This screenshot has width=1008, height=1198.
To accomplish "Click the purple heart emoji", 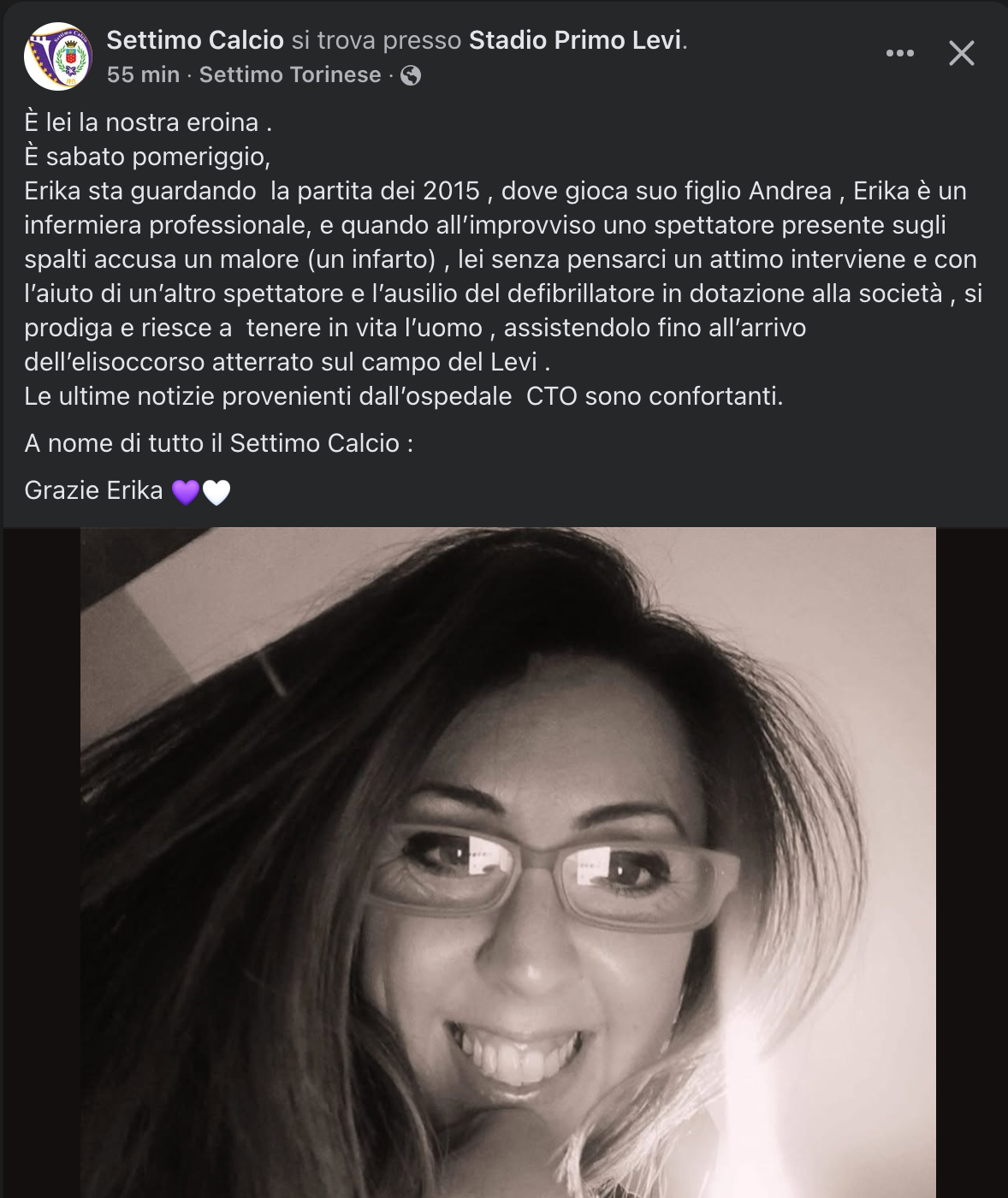I will 186,492.
